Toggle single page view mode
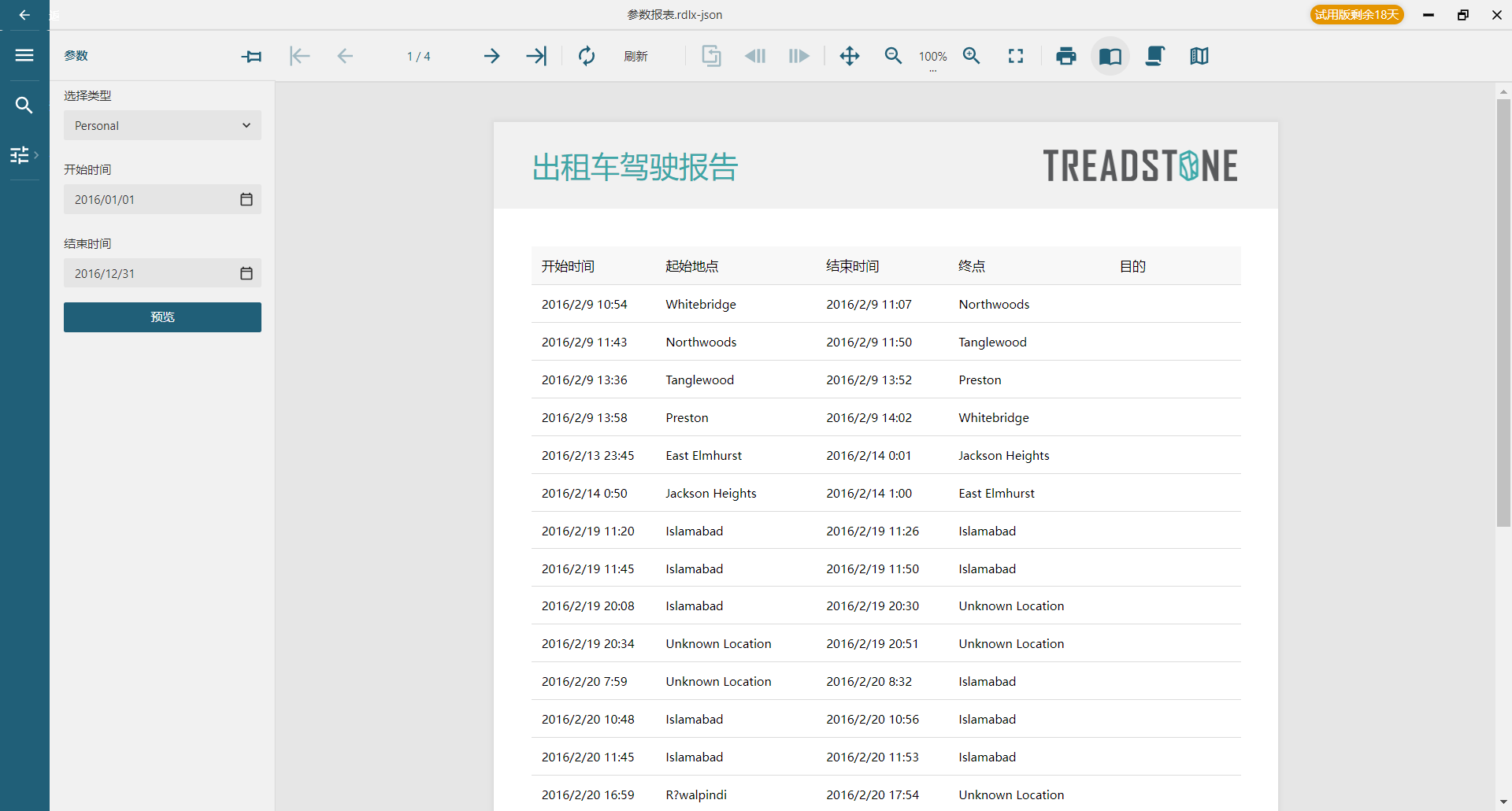This screenshot has height=811, width=1512. click(1110, 56)
